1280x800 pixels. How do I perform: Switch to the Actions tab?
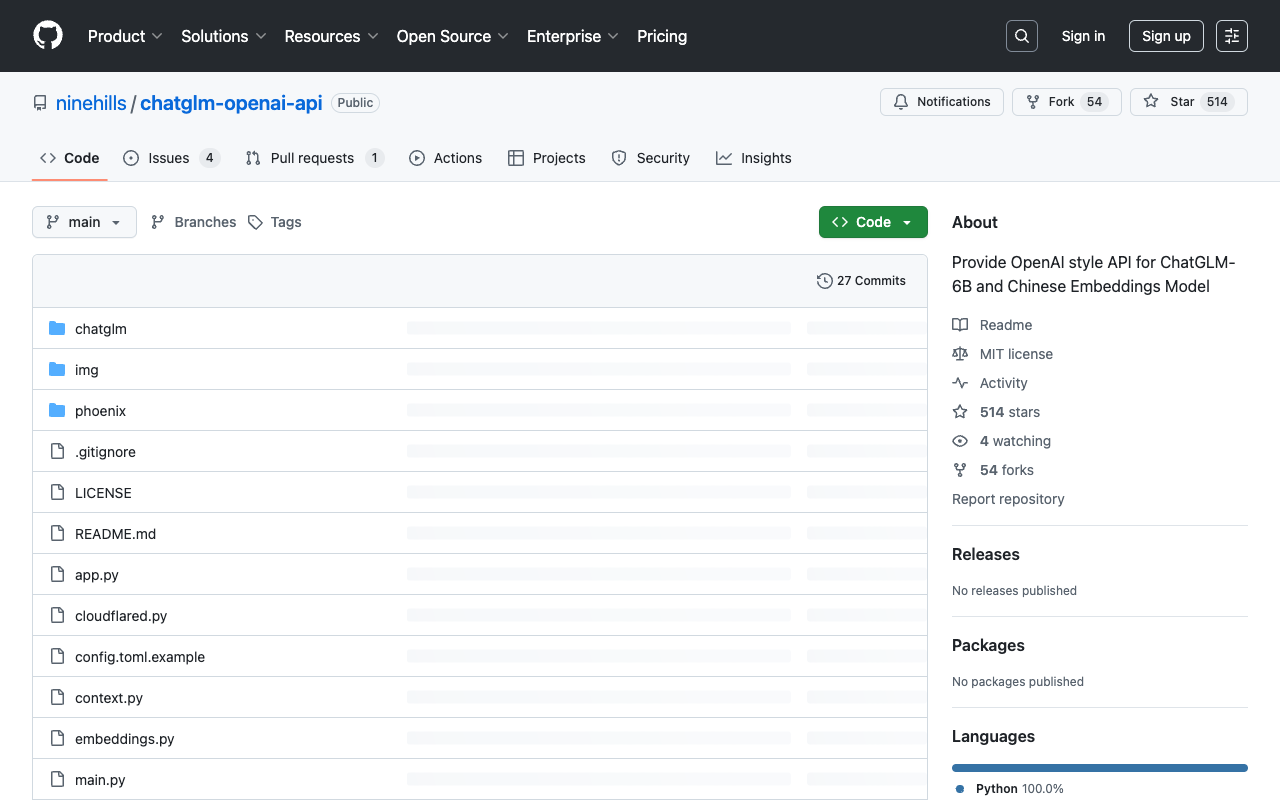(445, 158)
